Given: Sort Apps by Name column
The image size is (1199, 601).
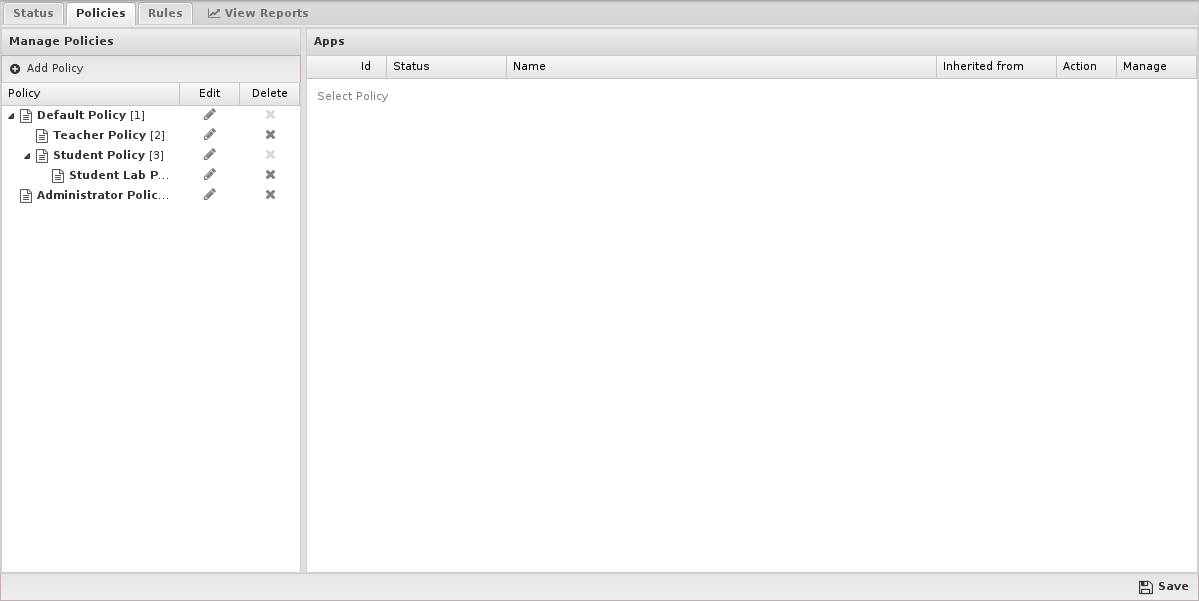Looking at the screenshot, I should pos(721,67).
